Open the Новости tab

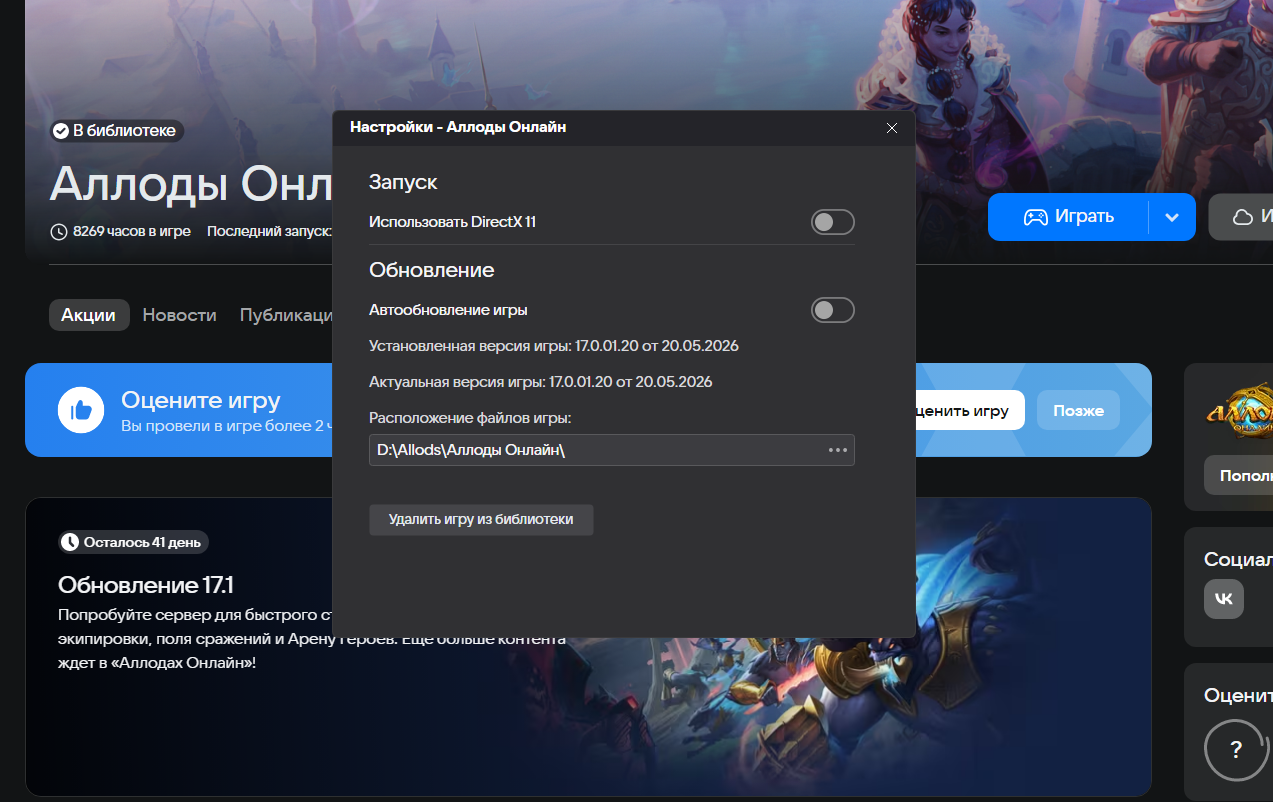tap(179, 315)
